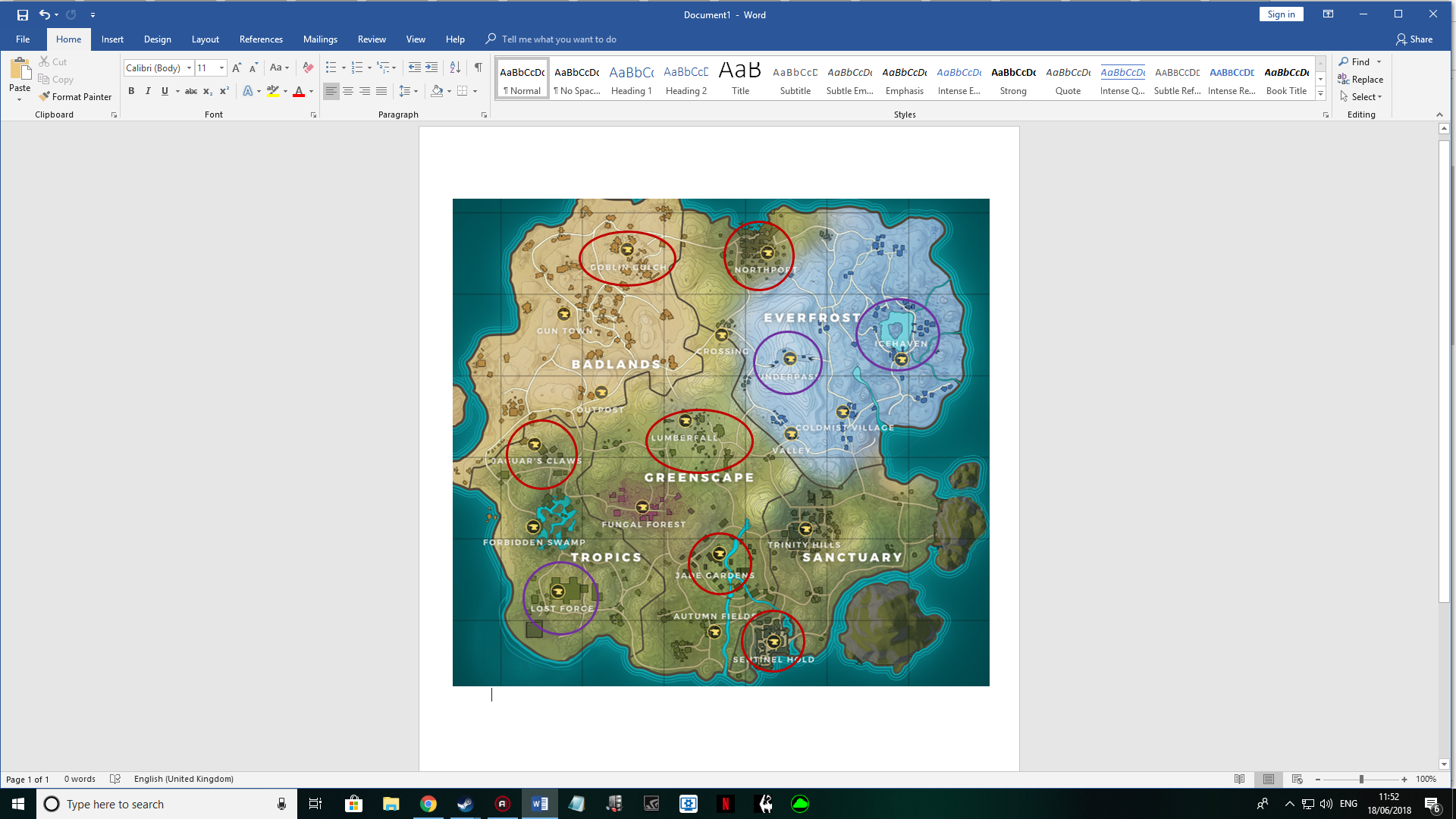Open the font name dropdown
This screenshot has width=1456, height=819.
[189, 68]
